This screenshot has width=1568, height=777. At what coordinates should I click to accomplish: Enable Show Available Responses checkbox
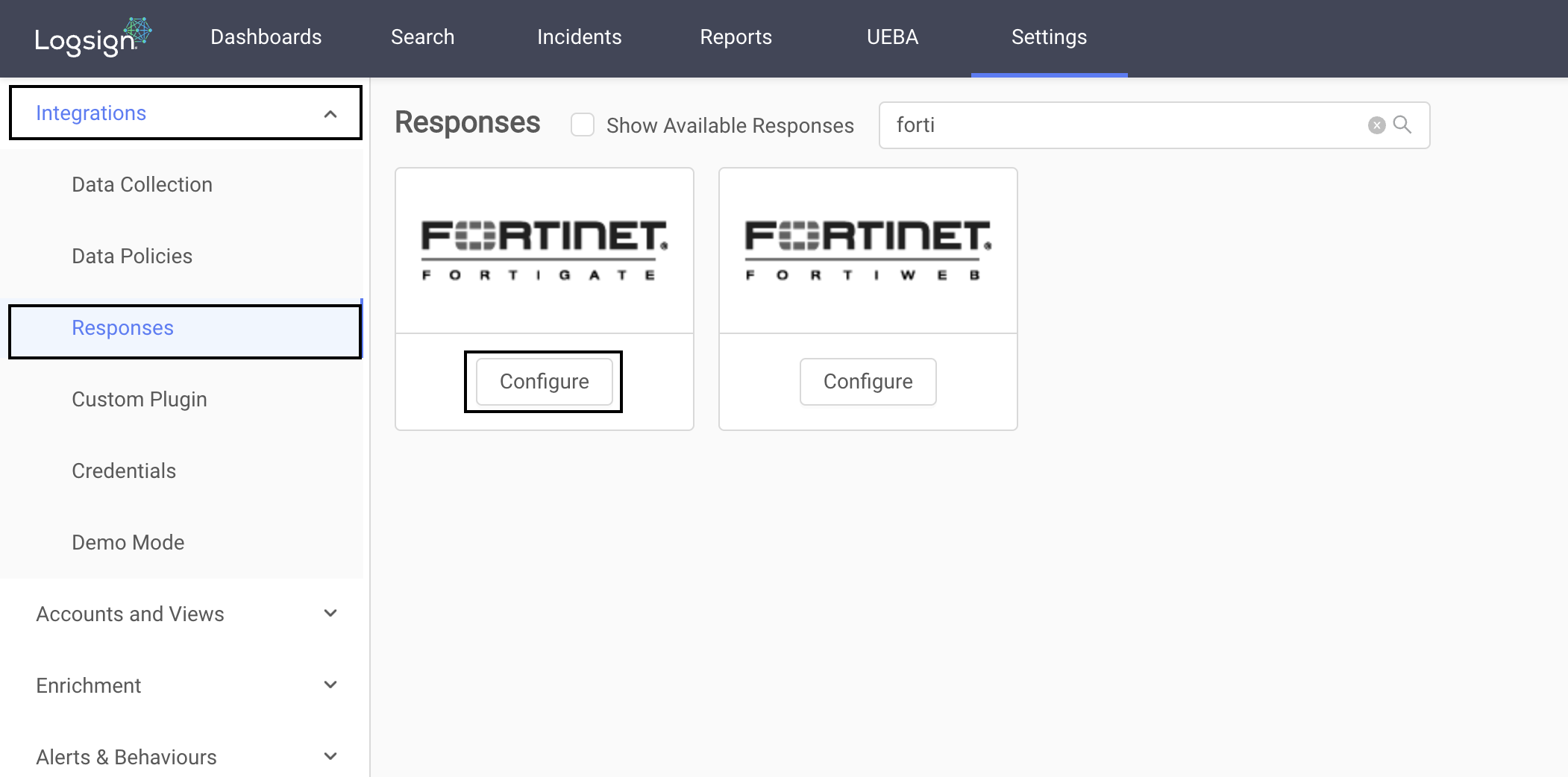583,125
